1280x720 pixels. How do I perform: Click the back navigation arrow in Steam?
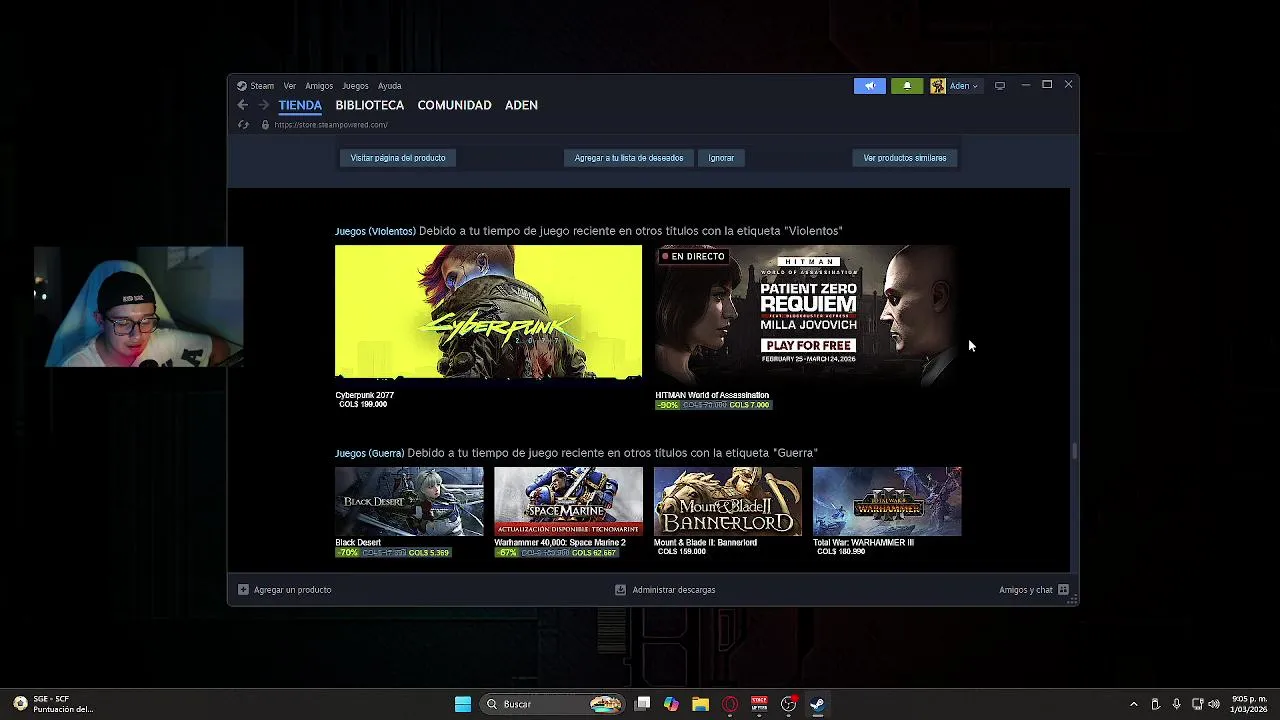(x=242, y=105)
